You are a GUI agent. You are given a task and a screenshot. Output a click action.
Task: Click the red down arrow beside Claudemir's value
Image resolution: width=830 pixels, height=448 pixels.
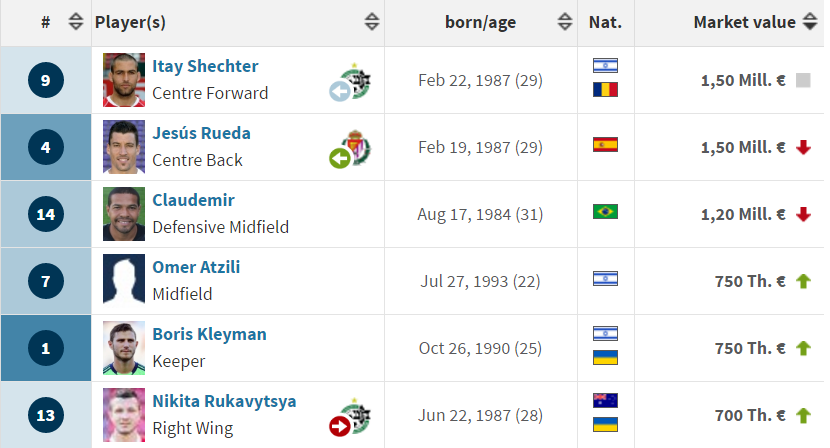pyautogui.click(x=803, y=214)
